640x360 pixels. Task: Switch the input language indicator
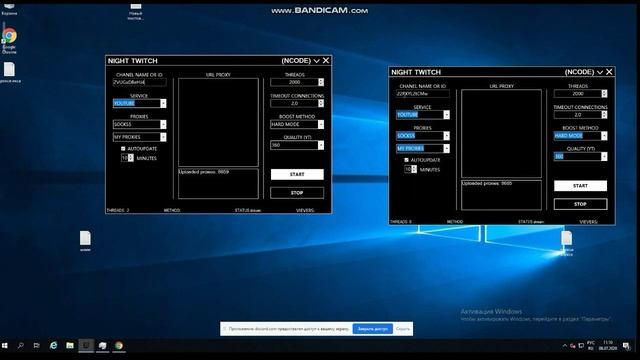591,346
